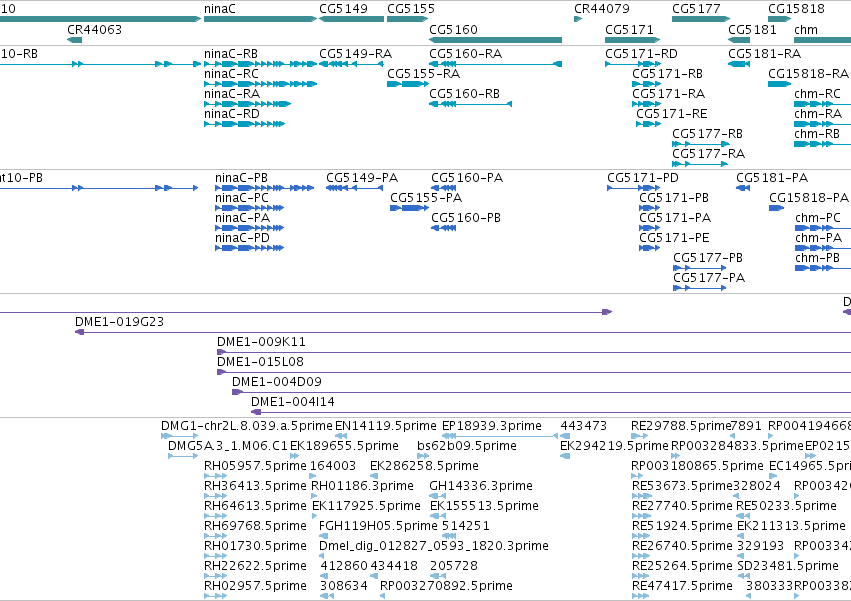851x601 pixels.
Task: Select the CR44079 gene marker
Action: 578,19
